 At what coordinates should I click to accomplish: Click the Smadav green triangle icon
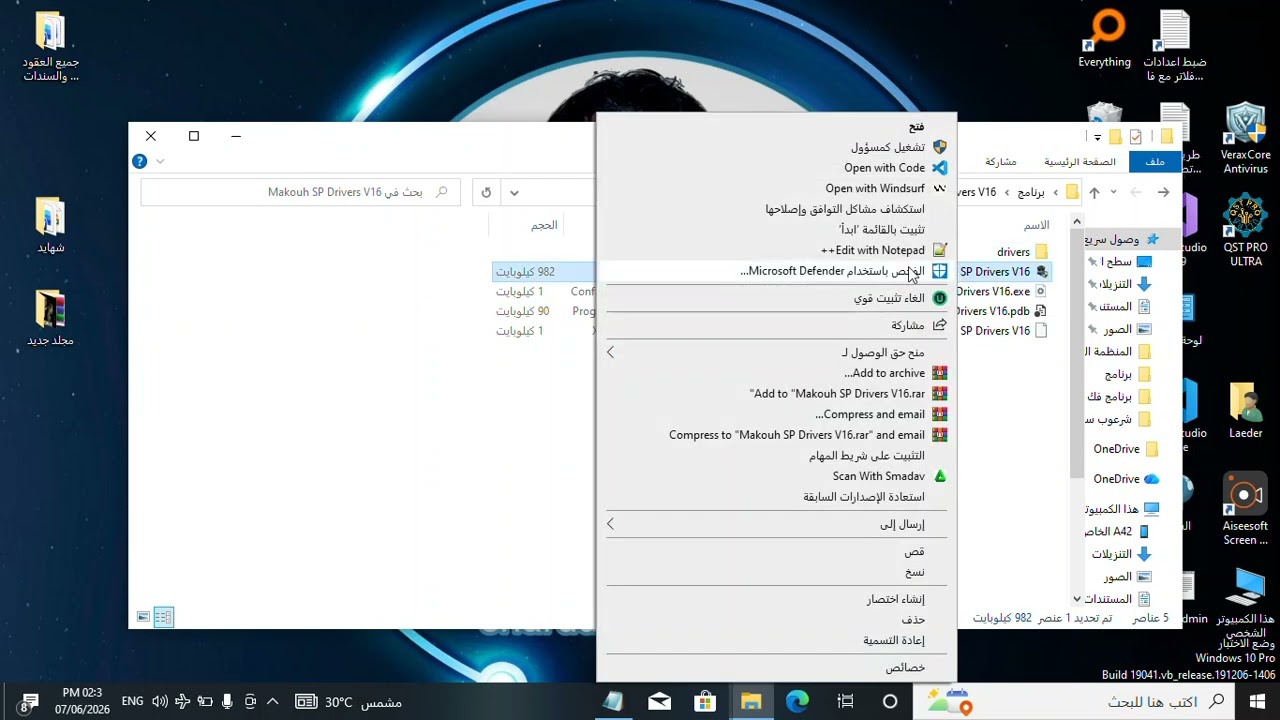click(x=939, y=476)
